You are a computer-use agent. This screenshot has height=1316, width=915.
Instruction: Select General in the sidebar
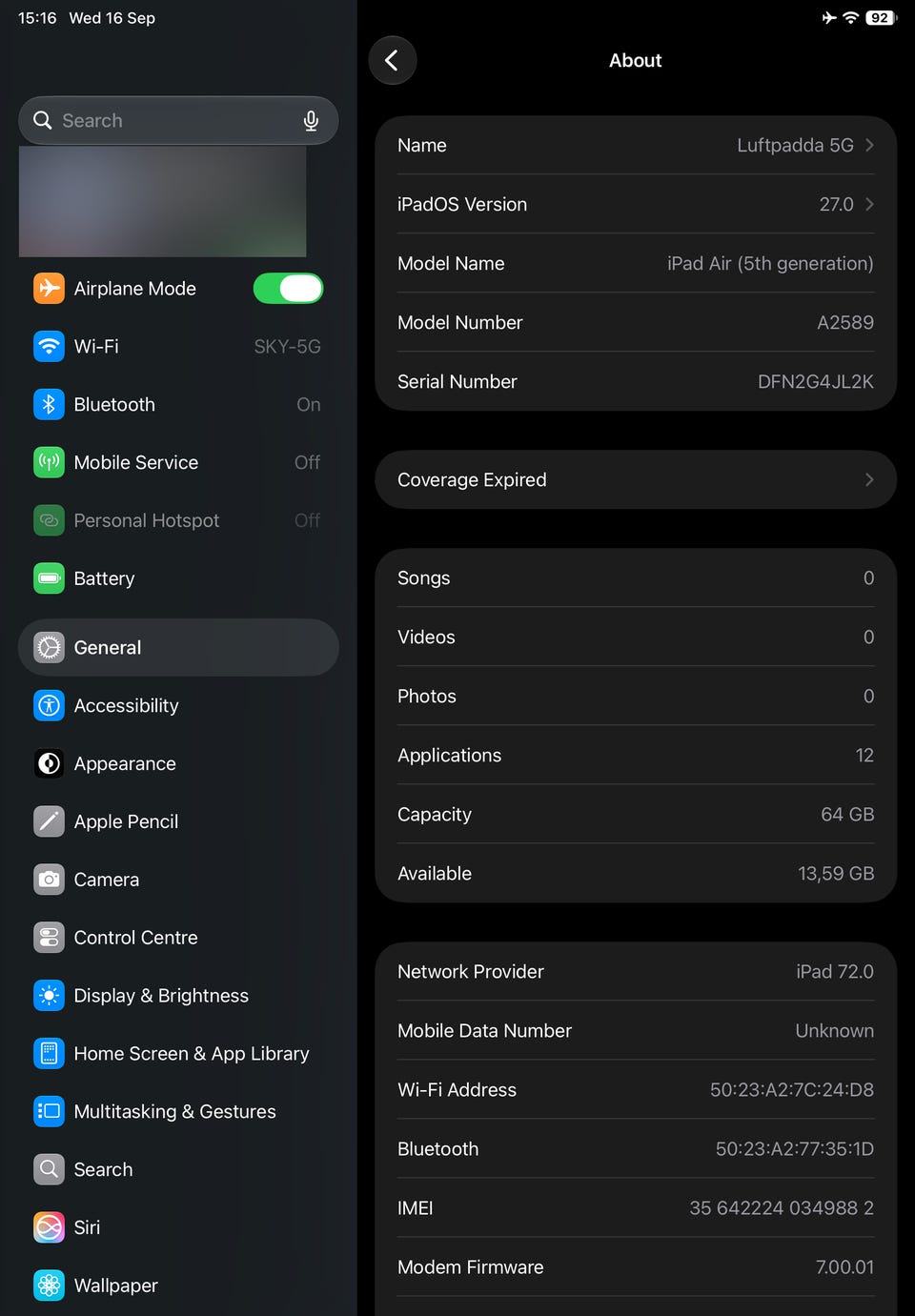(178, 648)
